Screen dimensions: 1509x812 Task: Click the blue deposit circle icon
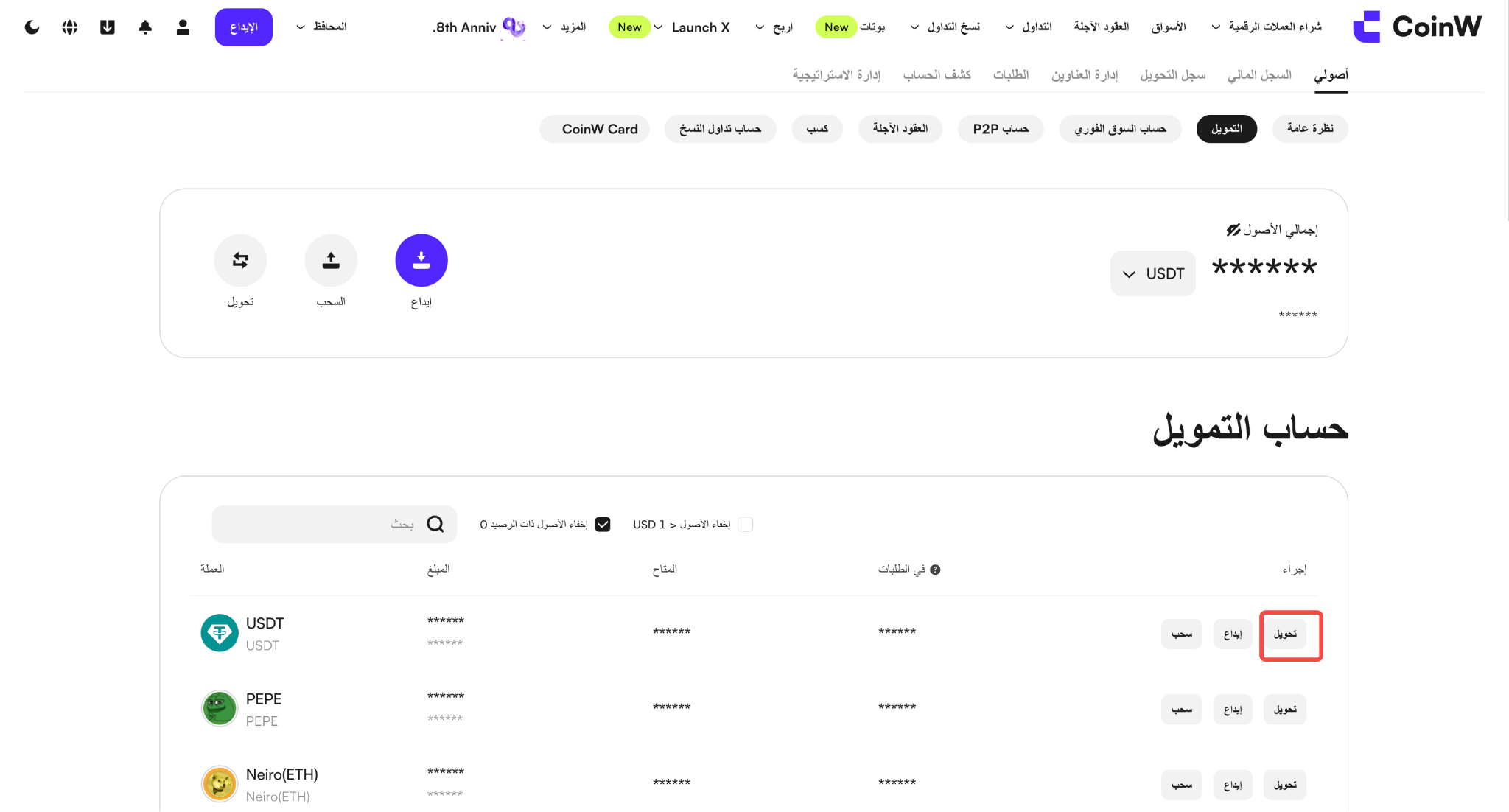(421, 260)
